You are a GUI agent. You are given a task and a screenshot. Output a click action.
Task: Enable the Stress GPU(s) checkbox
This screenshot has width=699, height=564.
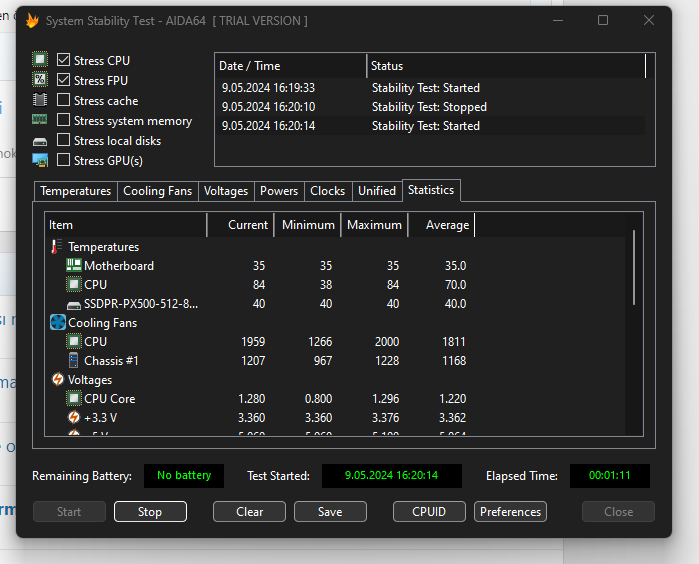pos(63,160)
